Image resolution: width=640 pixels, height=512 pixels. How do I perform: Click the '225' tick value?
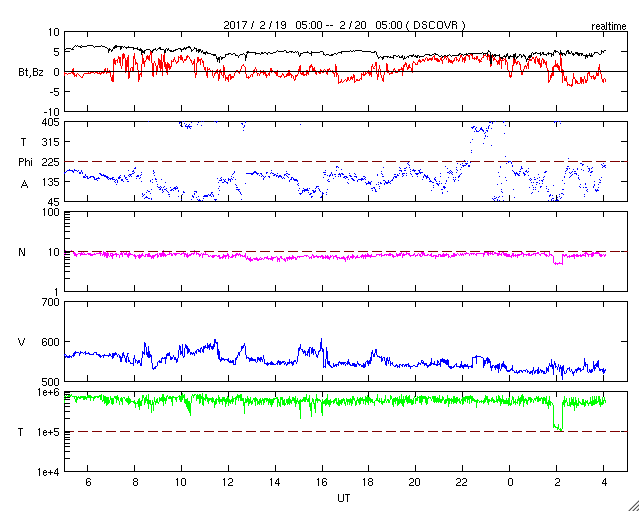coord(52,162)
